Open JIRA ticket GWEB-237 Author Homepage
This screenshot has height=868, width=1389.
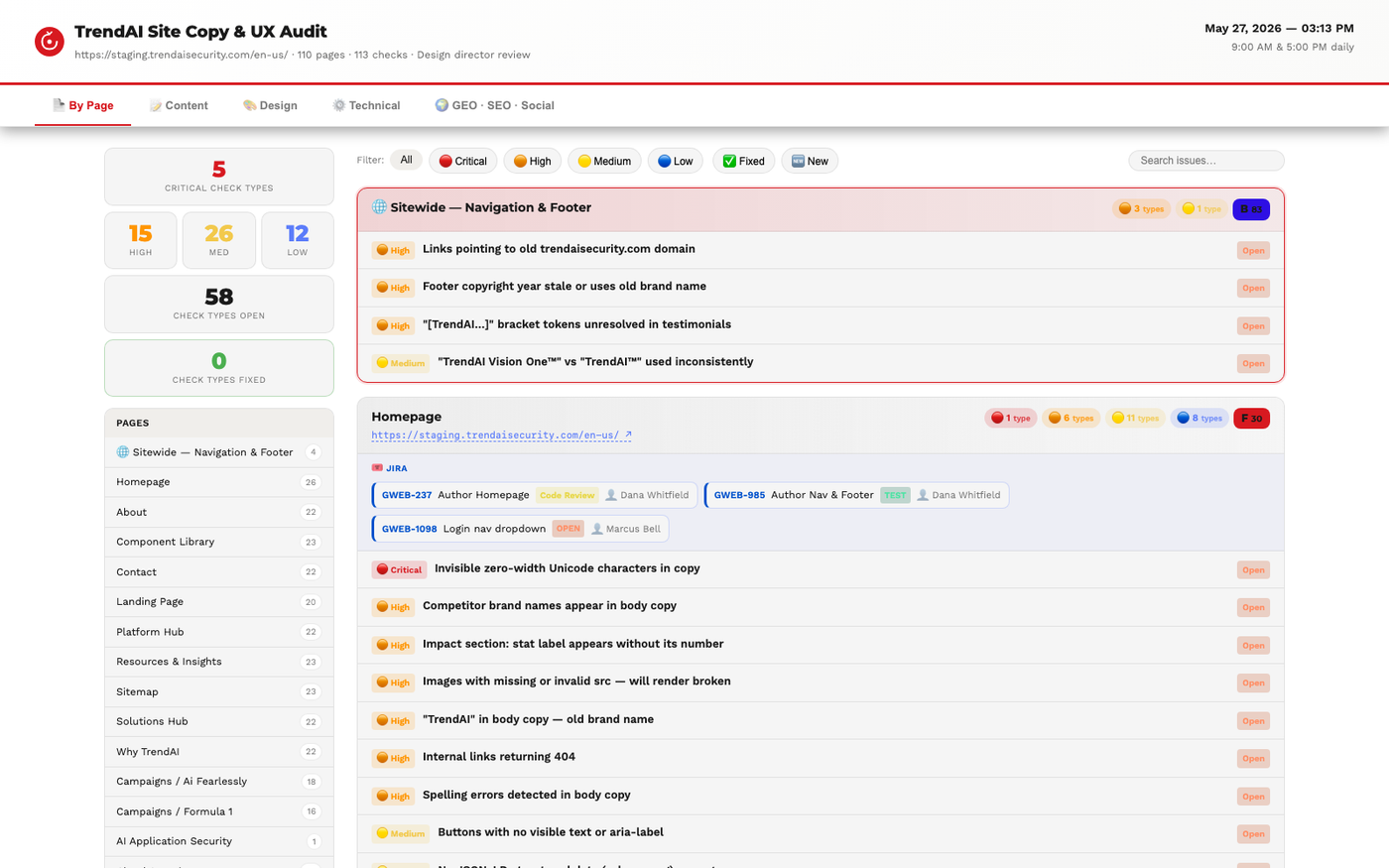pyautogui.click(x=534, y=495)
